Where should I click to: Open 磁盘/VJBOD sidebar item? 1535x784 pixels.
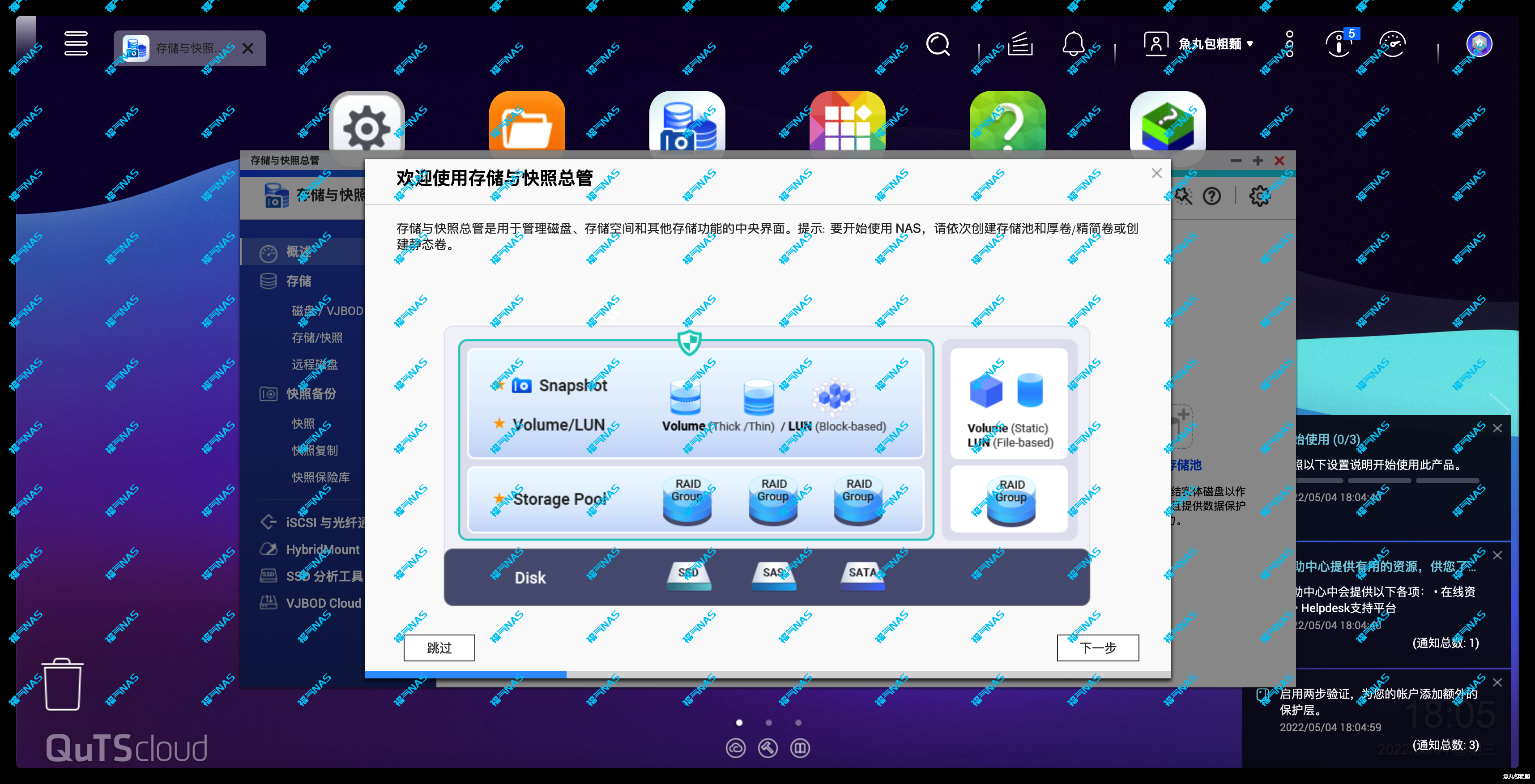tap(327, 311)
